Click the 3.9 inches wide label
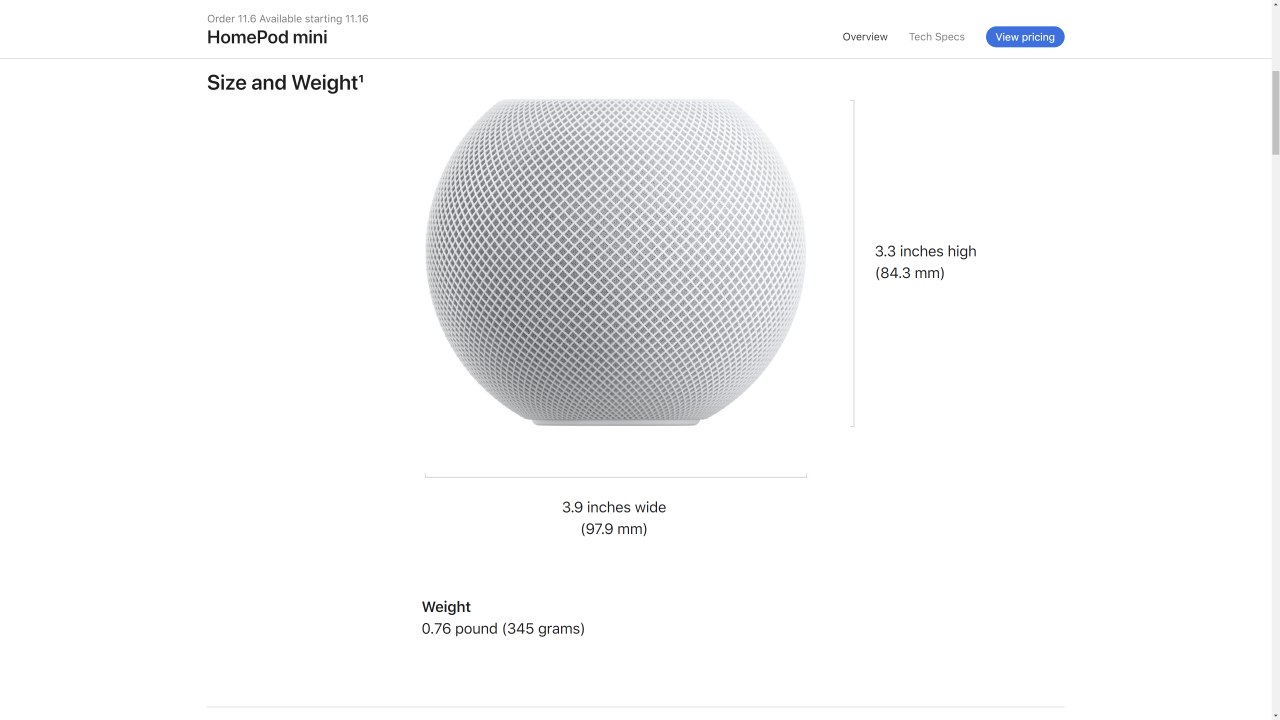Viewport: 1280px width, 720px height. pos(614,507)
